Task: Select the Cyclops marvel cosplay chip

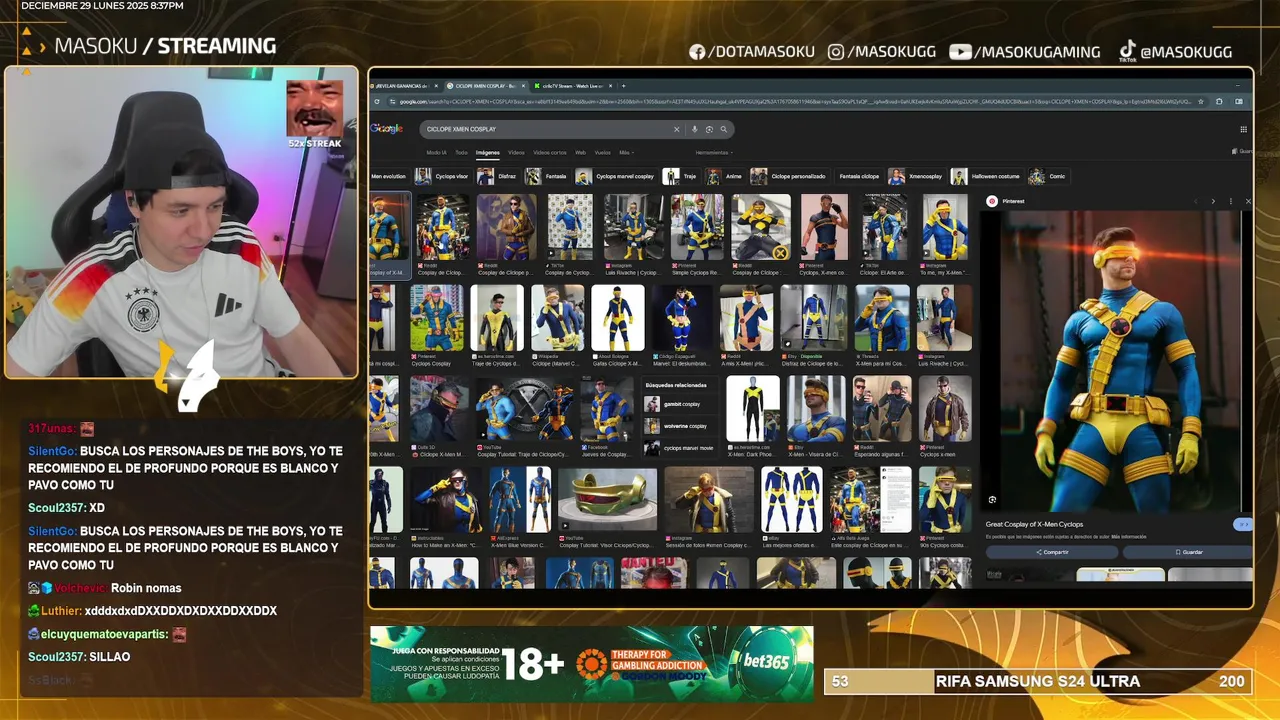Action: 616,176
